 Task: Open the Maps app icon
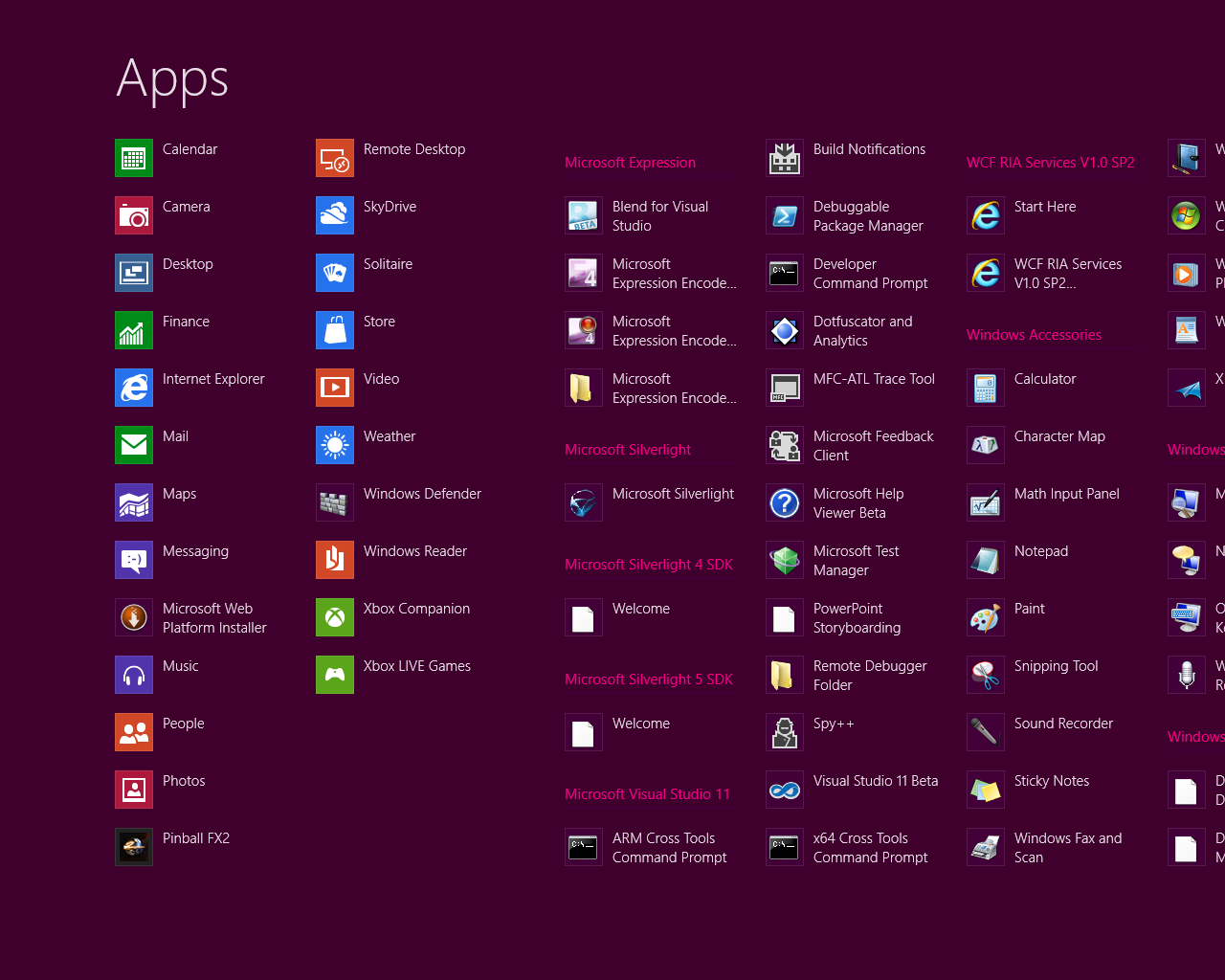134,502
